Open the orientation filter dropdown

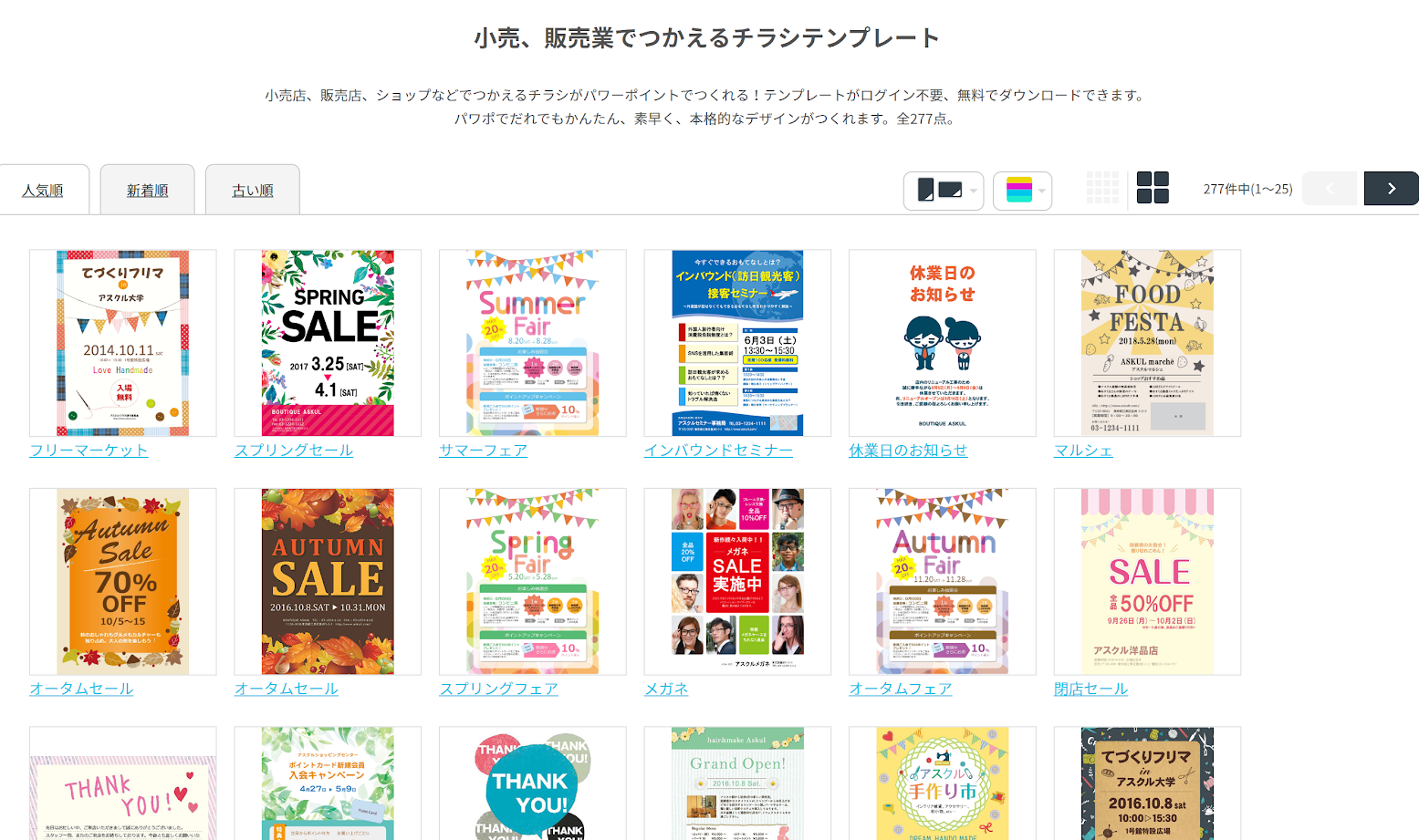(944, 191)
